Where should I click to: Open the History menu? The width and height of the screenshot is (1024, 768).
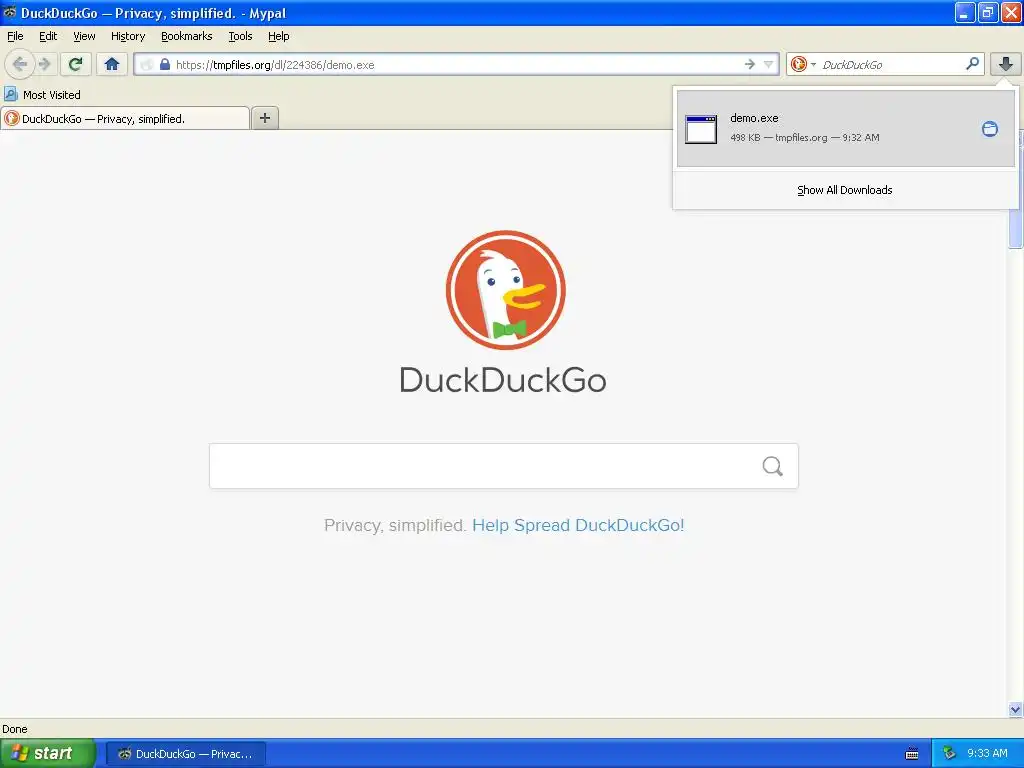tap(128, 36)
